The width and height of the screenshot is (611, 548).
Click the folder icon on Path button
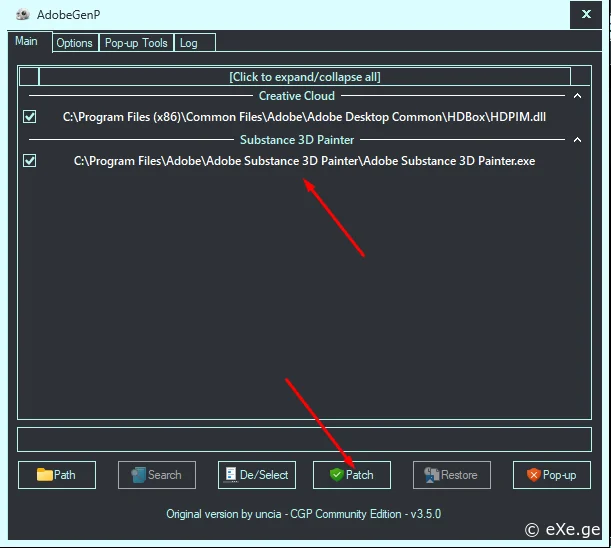pos(44,475)
